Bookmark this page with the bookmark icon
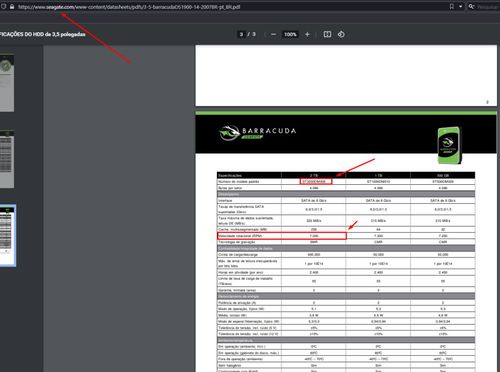This screenshot has height=372, width=500. pos(452,7)
